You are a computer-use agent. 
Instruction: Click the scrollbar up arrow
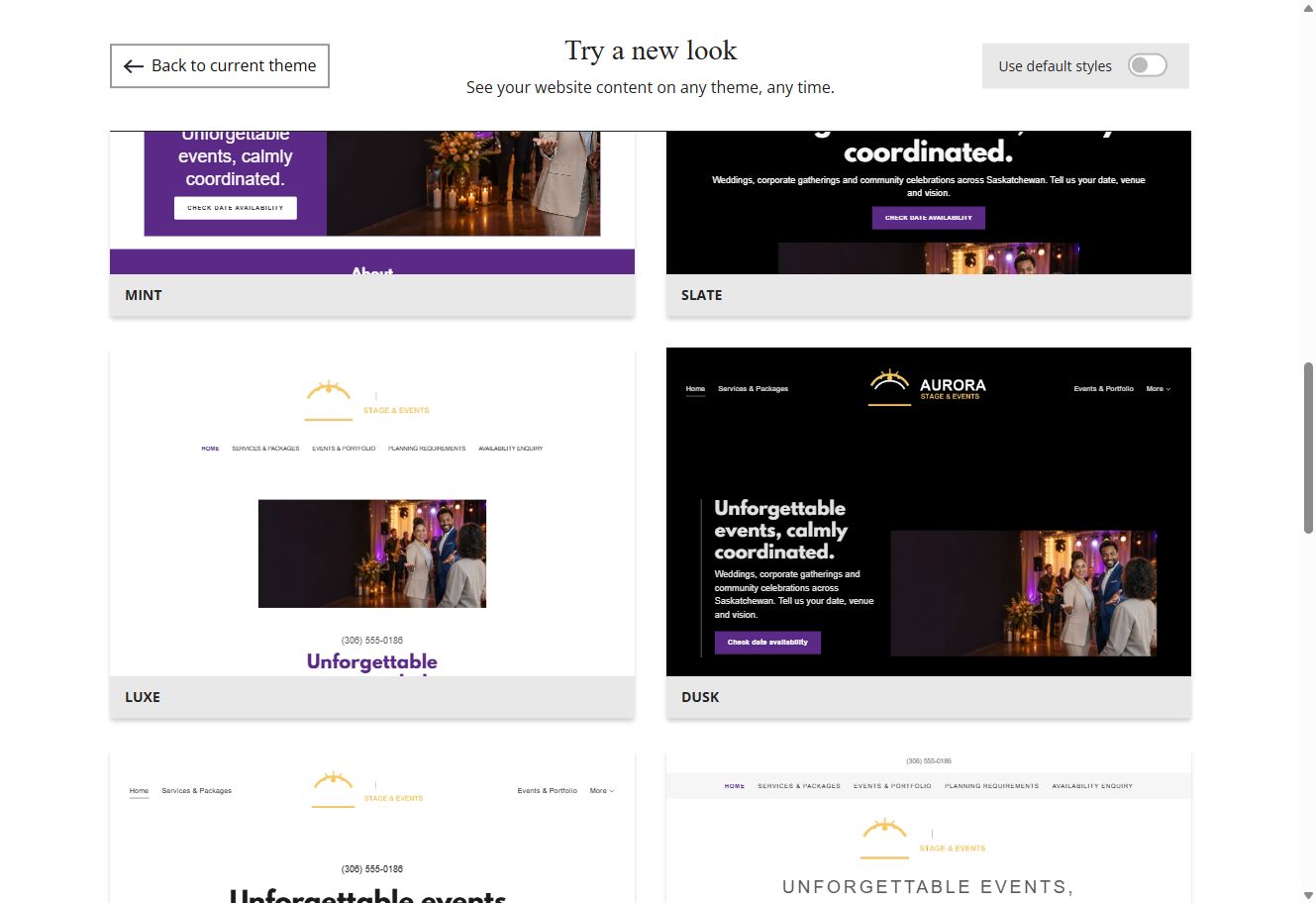[x=1308, y=8]
